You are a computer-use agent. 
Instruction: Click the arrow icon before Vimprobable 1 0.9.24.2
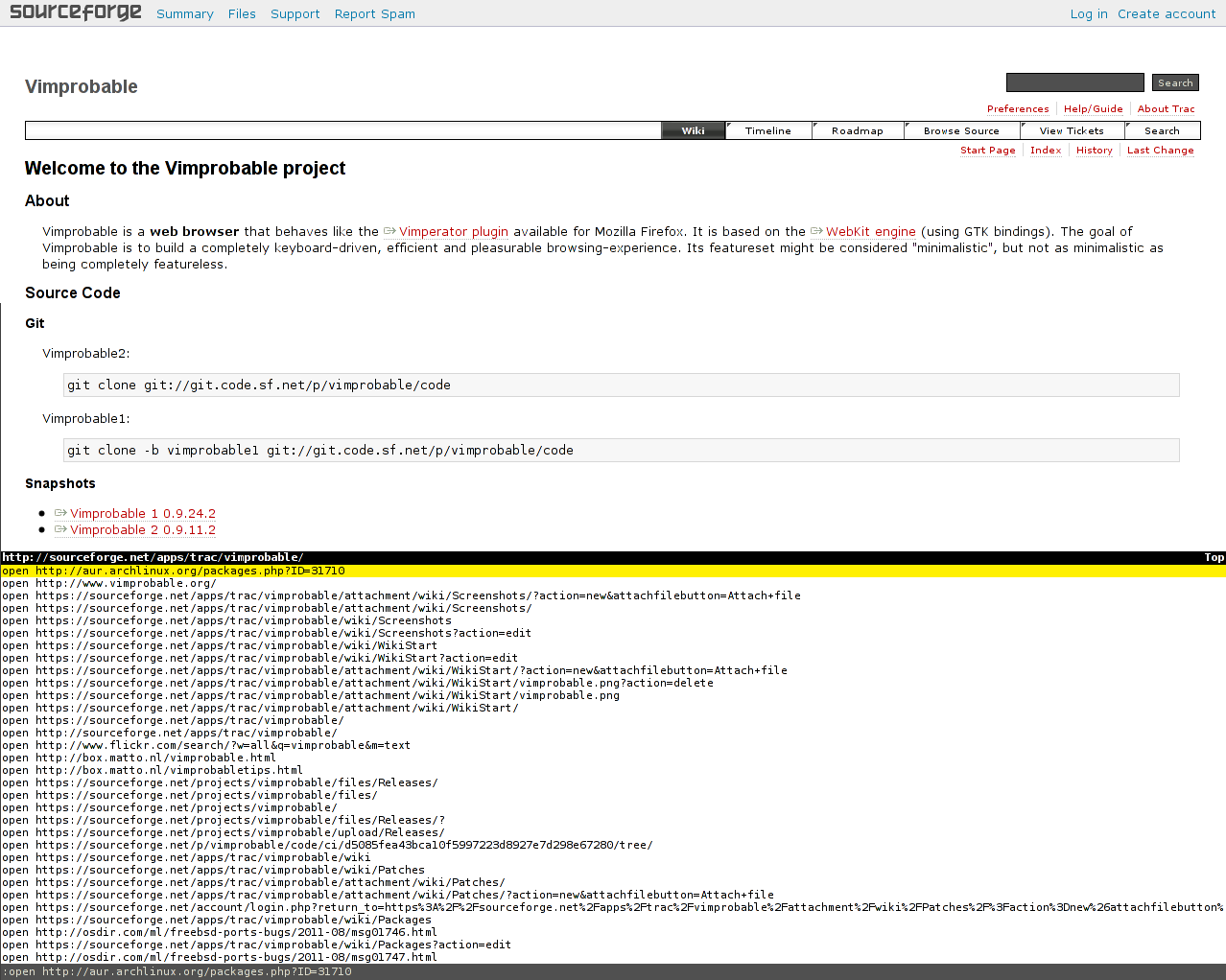coord(60,513)
